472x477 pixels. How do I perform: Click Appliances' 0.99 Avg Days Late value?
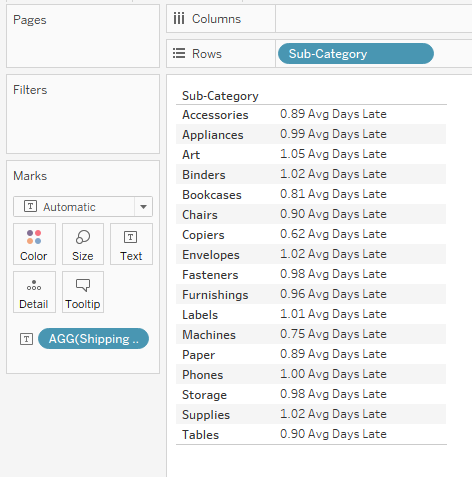333,134
